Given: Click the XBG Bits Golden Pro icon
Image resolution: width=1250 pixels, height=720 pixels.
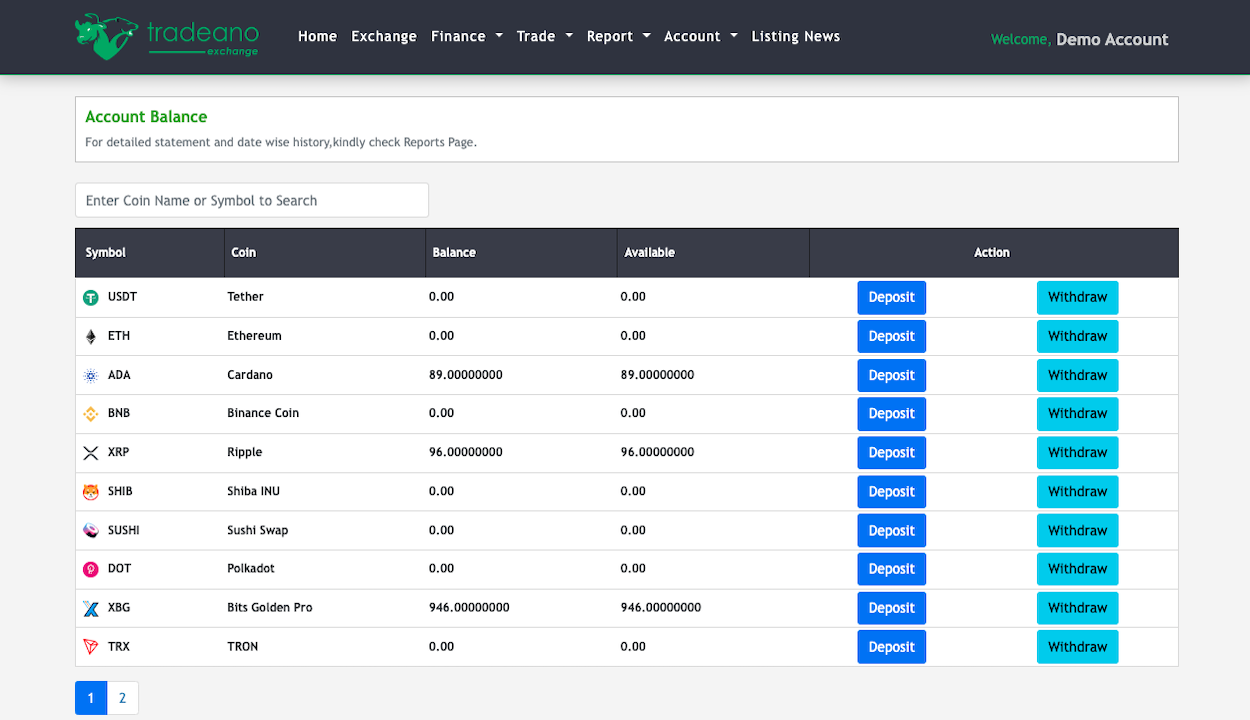Looking at the screenshot, I should point(91,607).
